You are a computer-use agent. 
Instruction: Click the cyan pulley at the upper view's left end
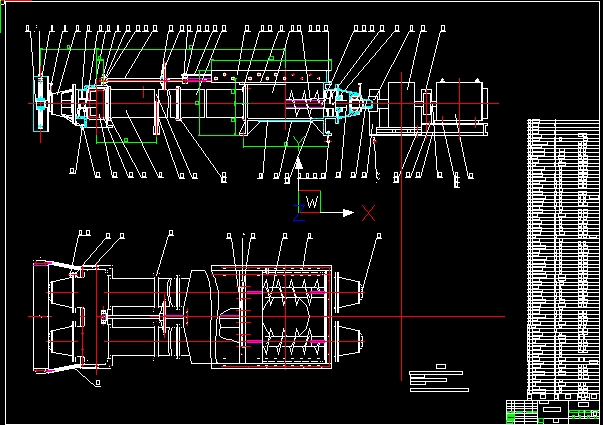coord(41,104)
